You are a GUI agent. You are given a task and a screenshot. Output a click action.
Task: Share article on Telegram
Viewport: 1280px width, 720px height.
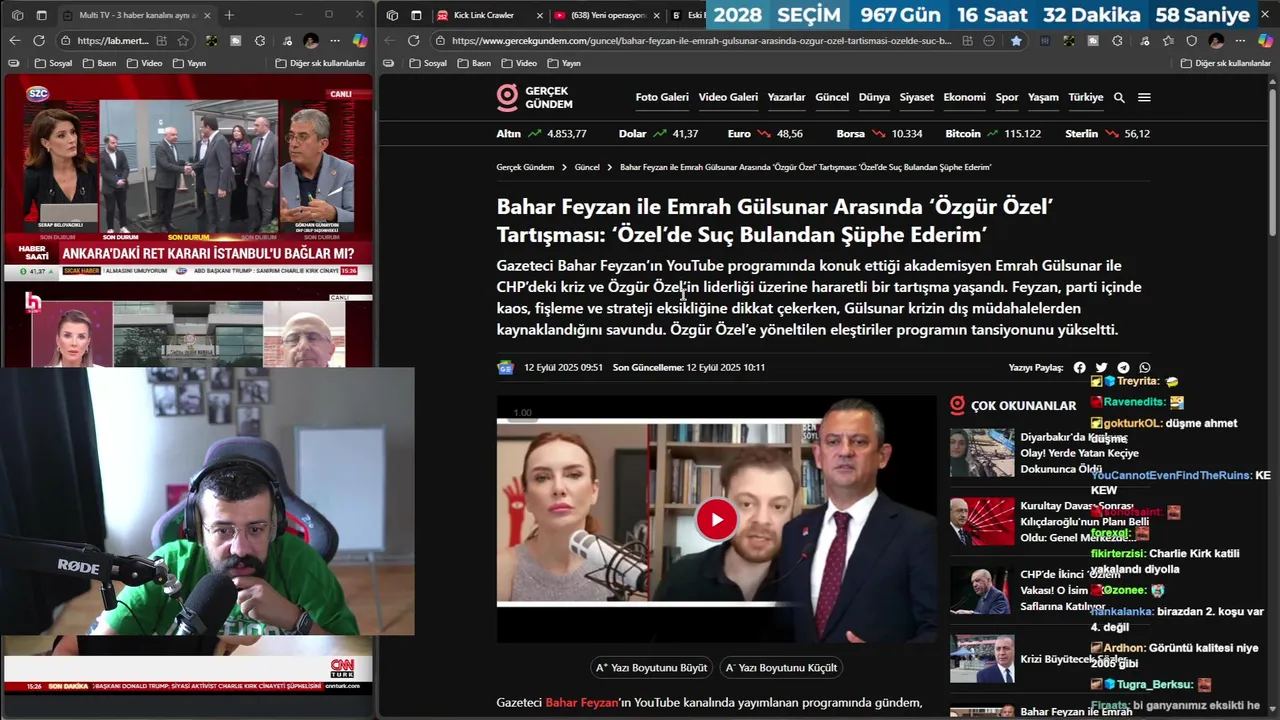point(1123,368)
